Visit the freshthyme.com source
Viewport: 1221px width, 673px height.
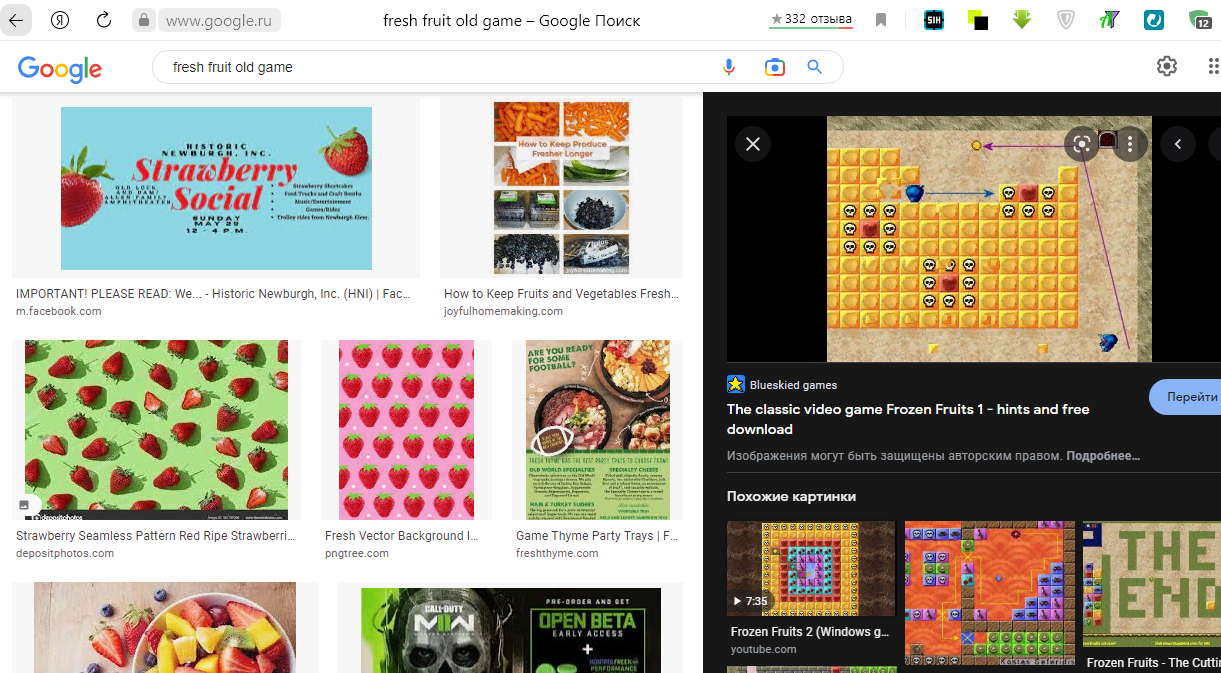(557, 553)
